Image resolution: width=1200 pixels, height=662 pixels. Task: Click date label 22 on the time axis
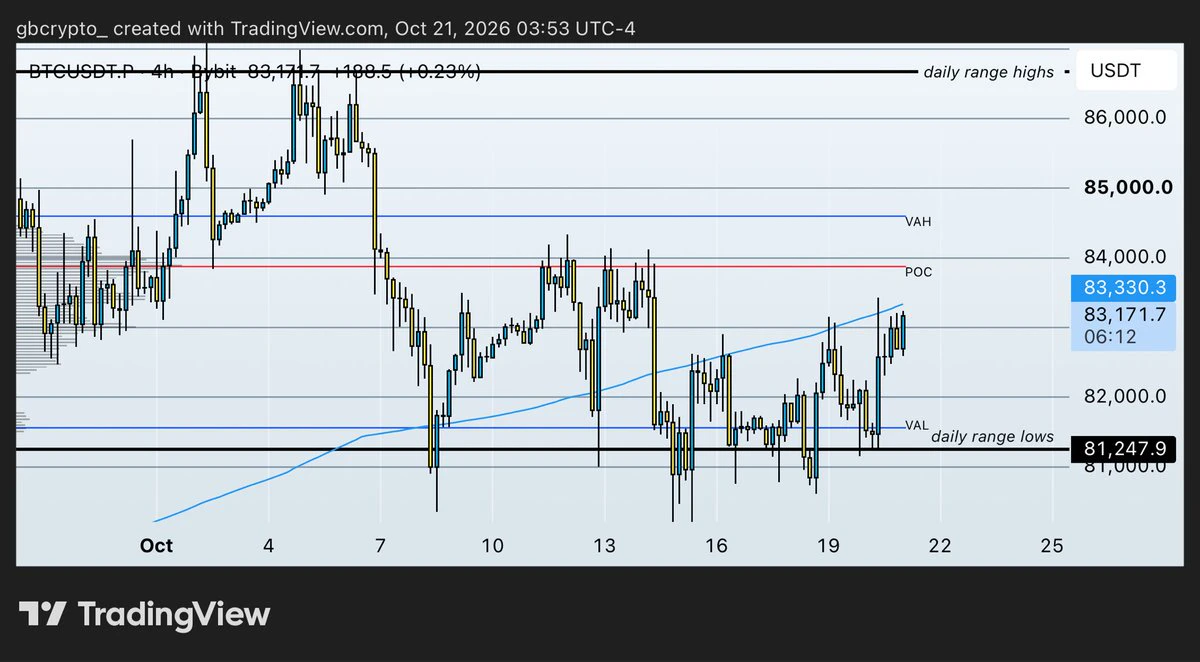[x=939, y=545]
